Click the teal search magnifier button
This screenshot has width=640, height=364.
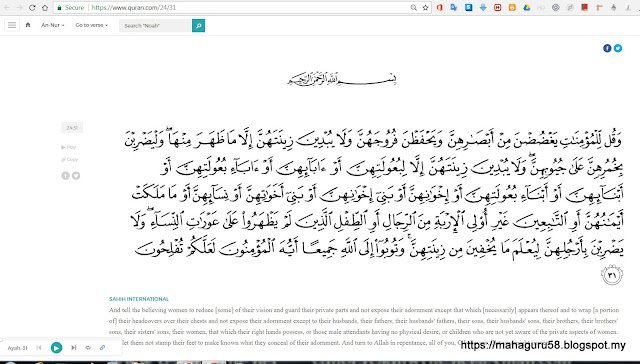(198, 26)
